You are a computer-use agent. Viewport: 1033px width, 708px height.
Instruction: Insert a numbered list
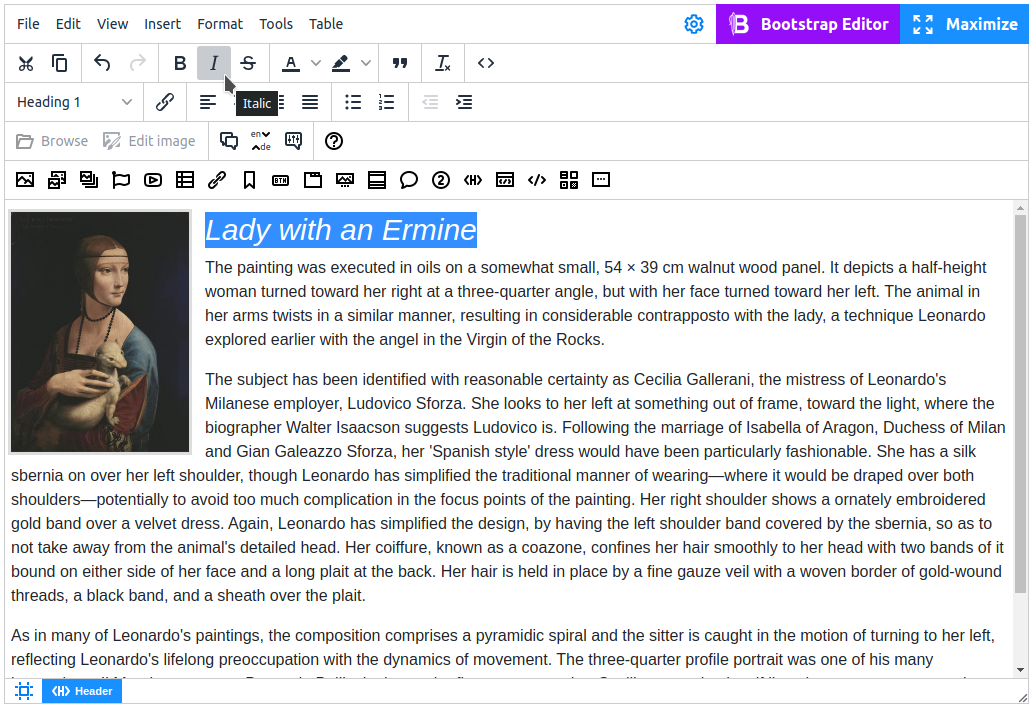(387, 102)
